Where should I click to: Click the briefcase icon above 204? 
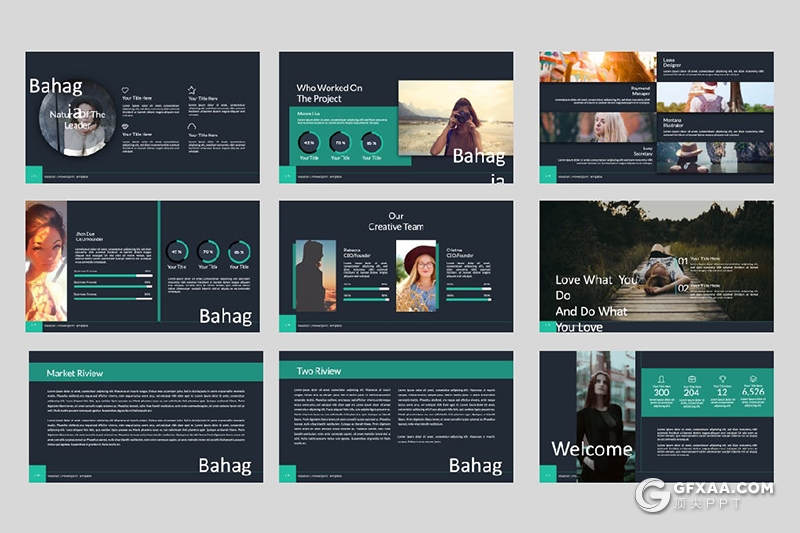[x=691, y=379]
